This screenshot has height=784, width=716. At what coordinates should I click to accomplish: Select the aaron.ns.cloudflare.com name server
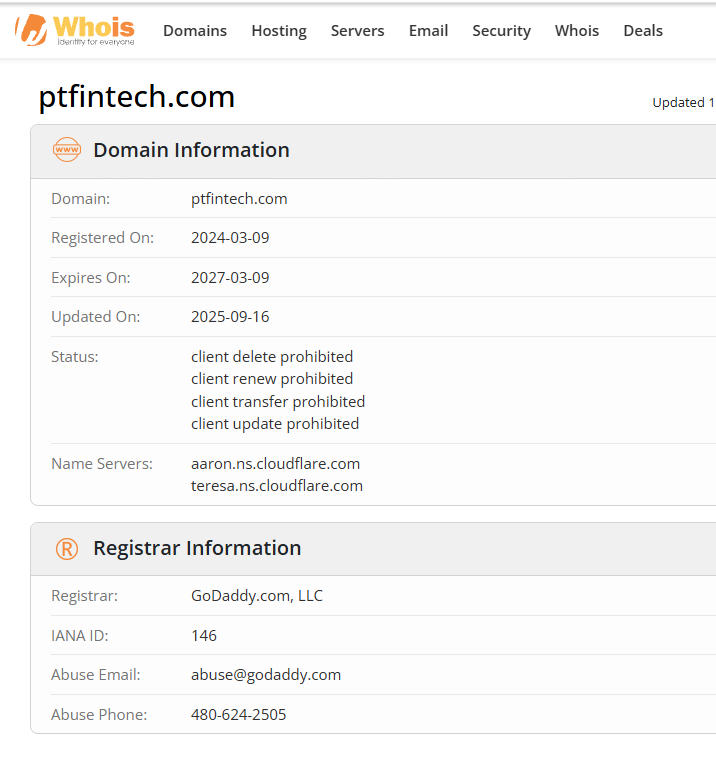(276, 464)
